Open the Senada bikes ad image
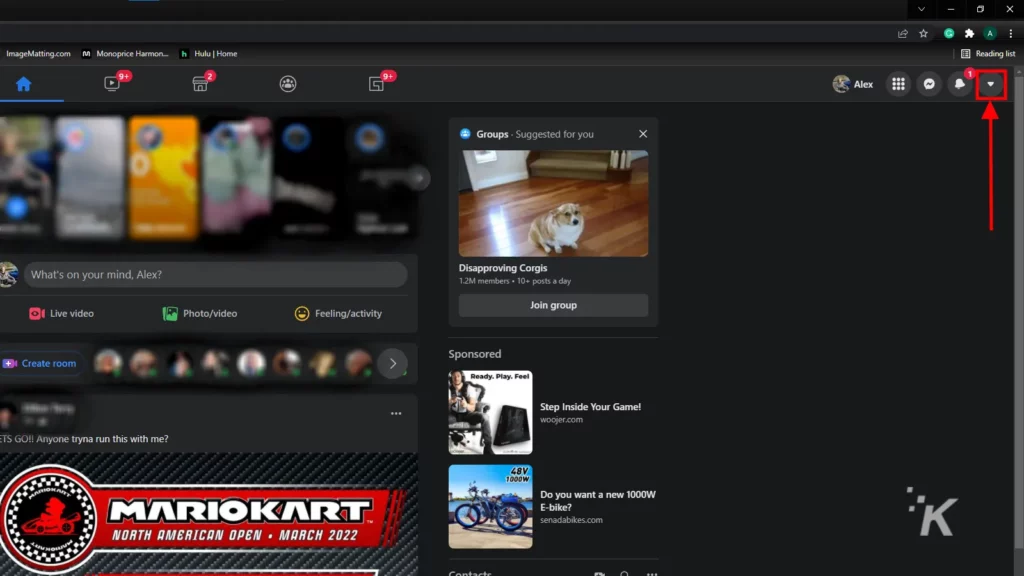Image resolution: width=1024 pixels, height=576 pixels. tap(490, 507)
